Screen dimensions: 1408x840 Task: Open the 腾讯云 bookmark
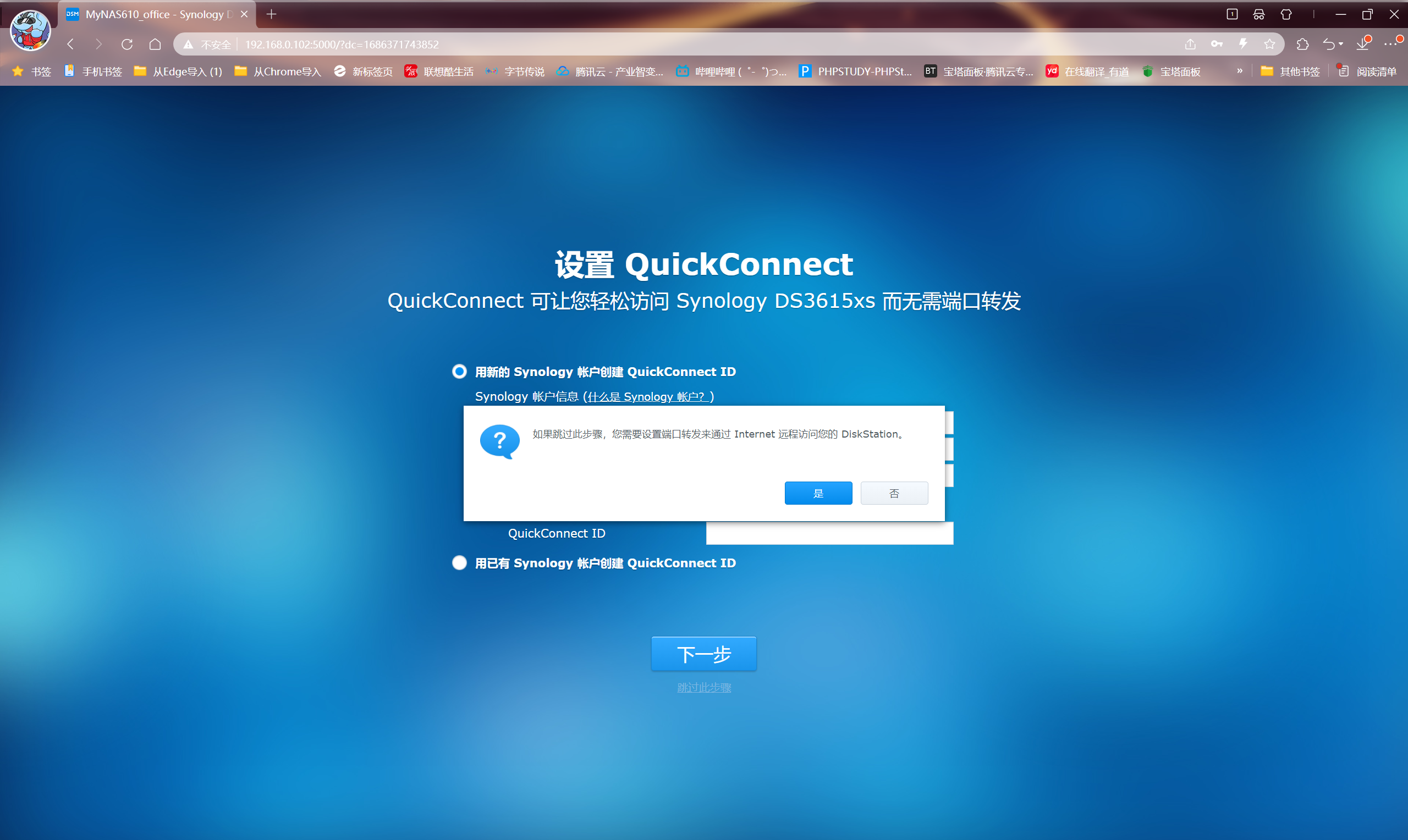[610, 71]
